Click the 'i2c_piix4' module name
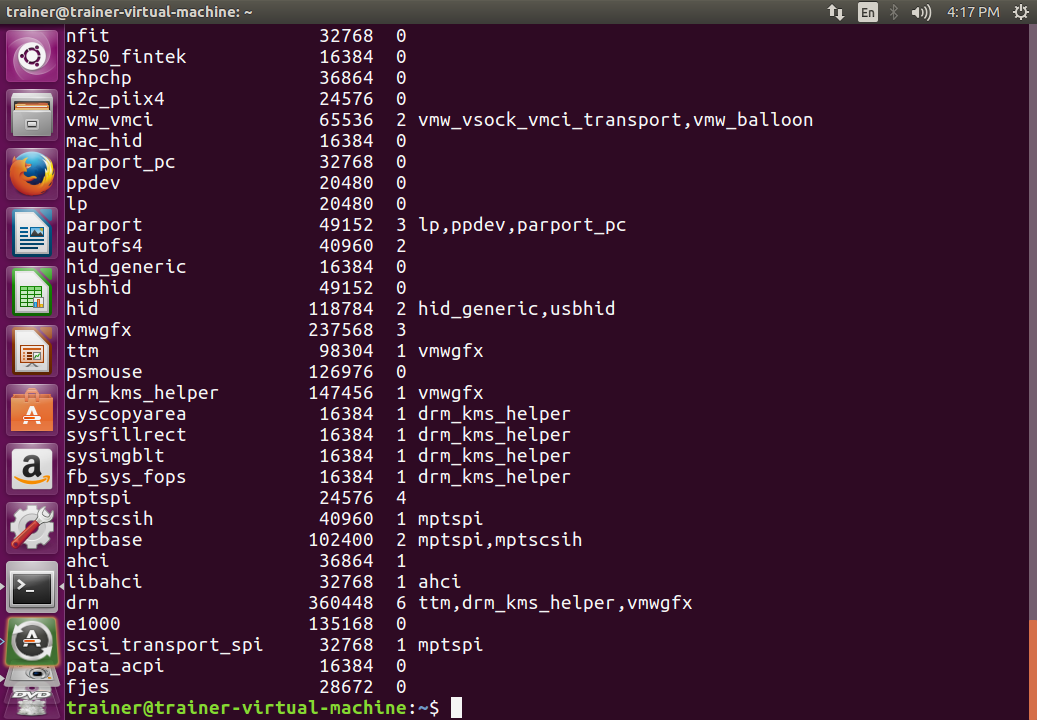Screen dimensions: 1037x720 tap(115, 99)
